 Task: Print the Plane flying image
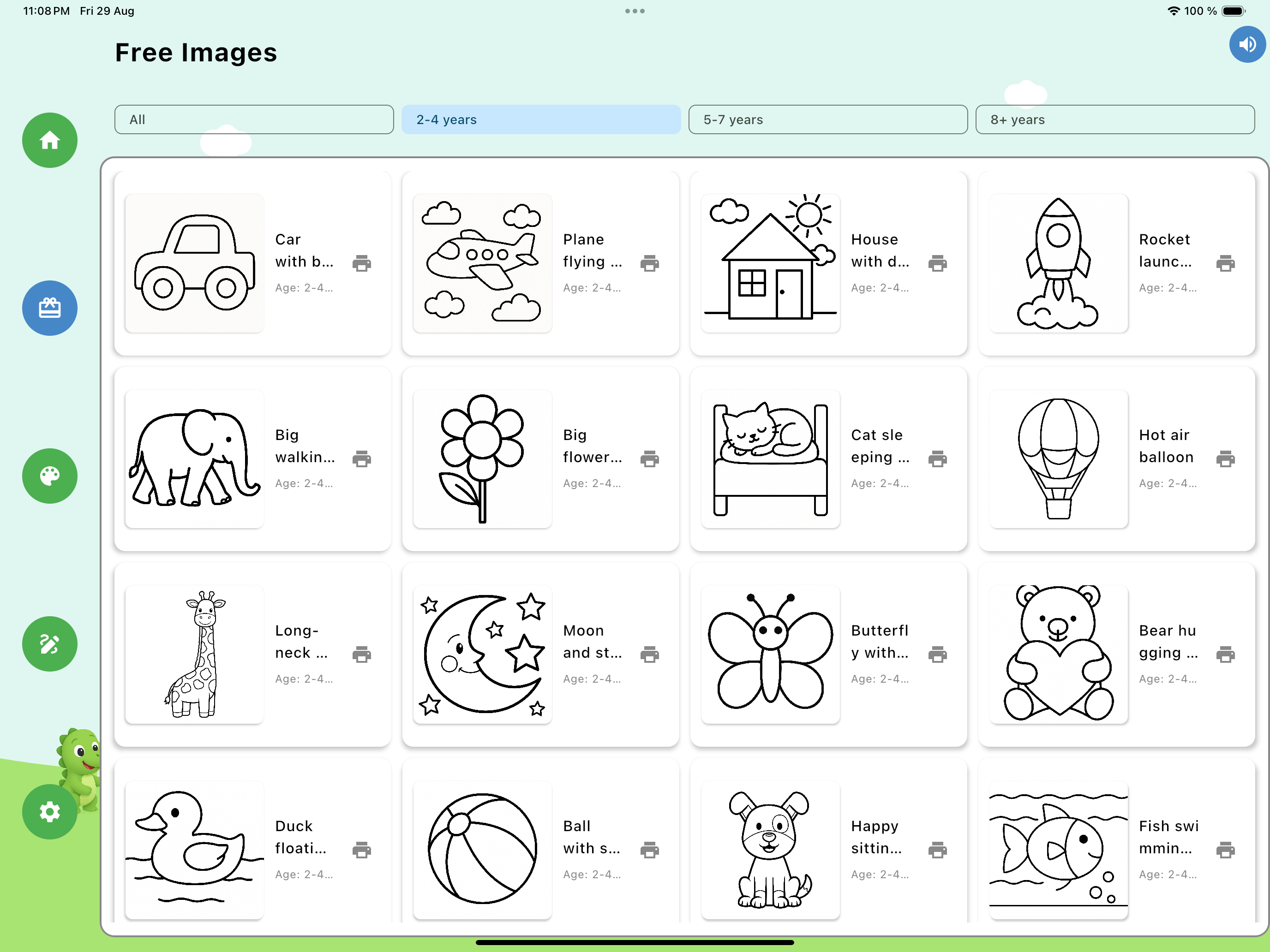tap(649, 263)
